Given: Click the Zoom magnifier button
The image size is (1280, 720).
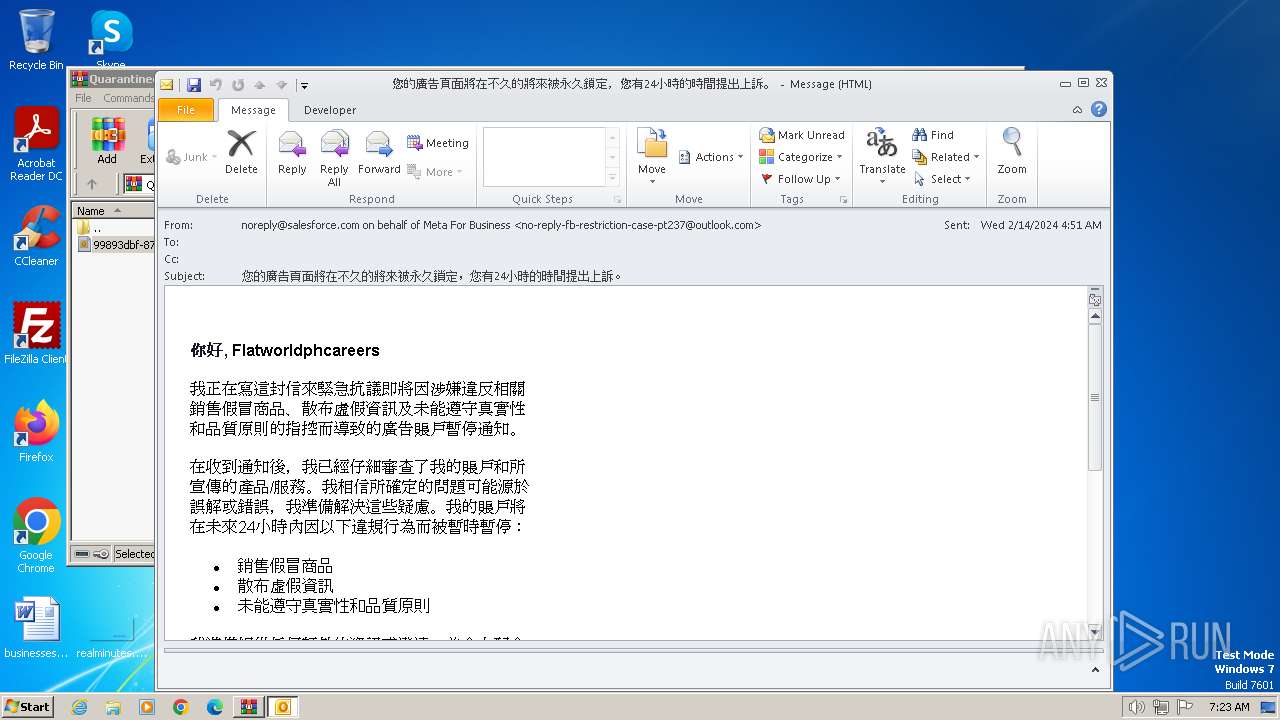Looking at the screenshot, I should (x=1012, y=152).
